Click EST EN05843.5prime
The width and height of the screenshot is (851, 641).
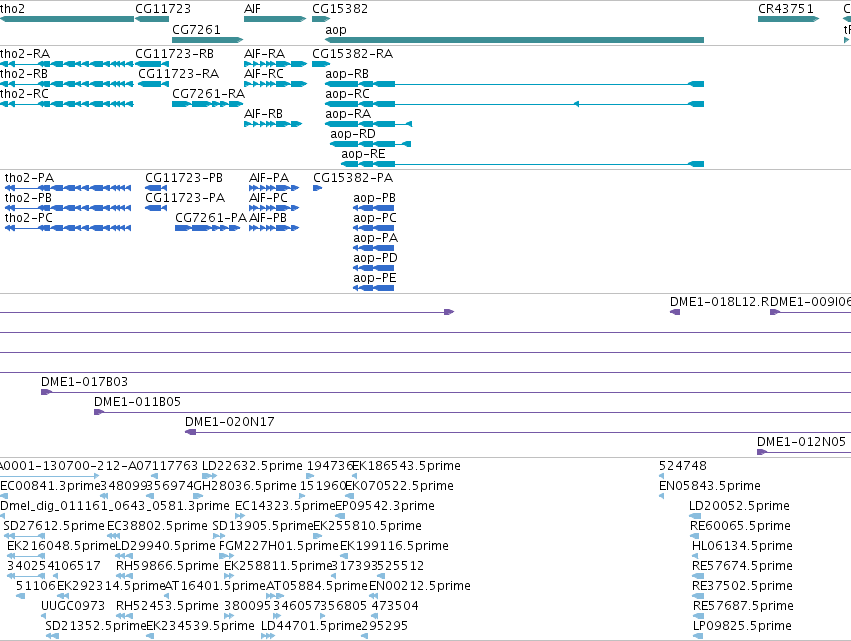coord(662,496)
